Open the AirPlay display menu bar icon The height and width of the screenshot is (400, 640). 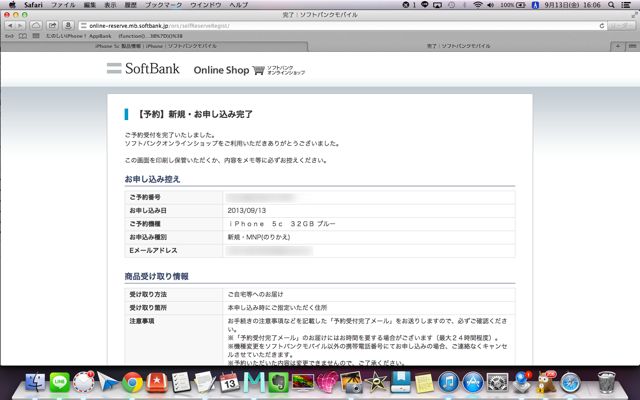click(438, 5)
